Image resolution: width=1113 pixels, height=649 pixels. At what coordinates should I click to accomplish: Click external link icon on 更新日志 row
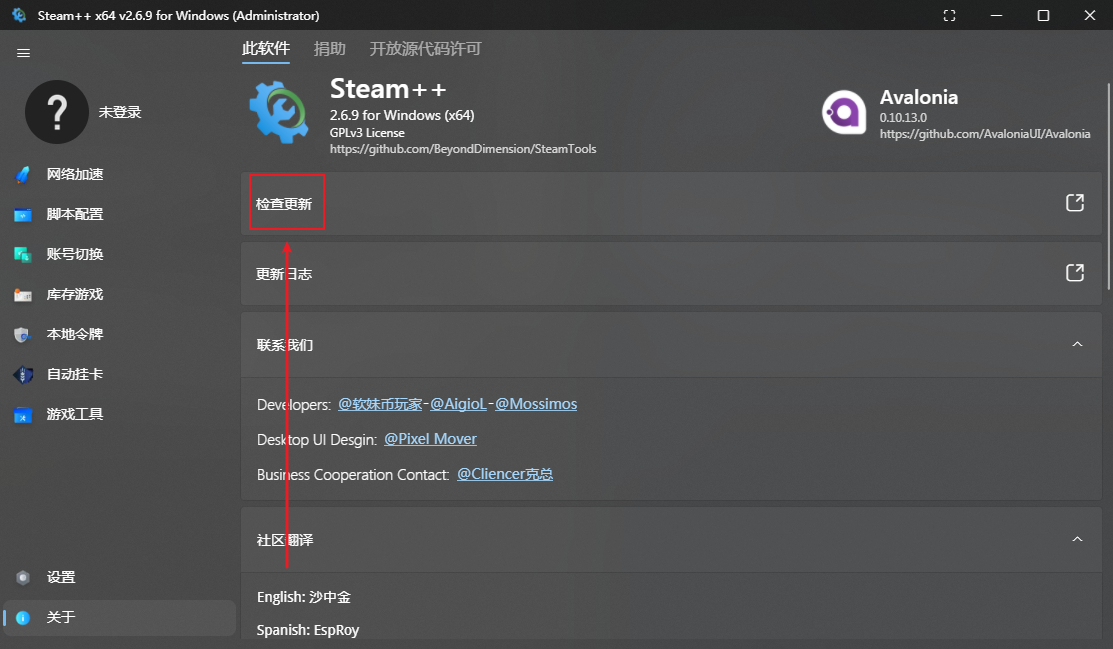[1075, 273]
